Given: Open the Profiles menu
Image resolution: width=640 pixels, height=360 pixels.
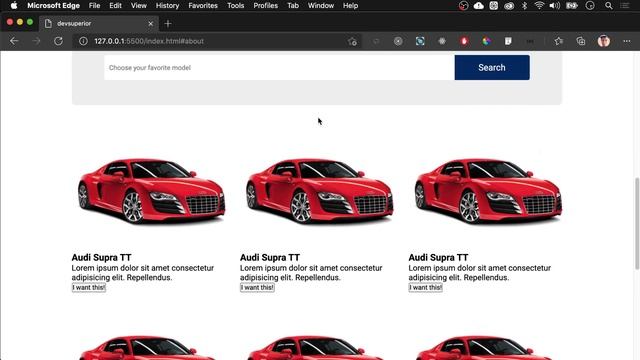Looking at the screenshot, I should click(x=265, y=6).
